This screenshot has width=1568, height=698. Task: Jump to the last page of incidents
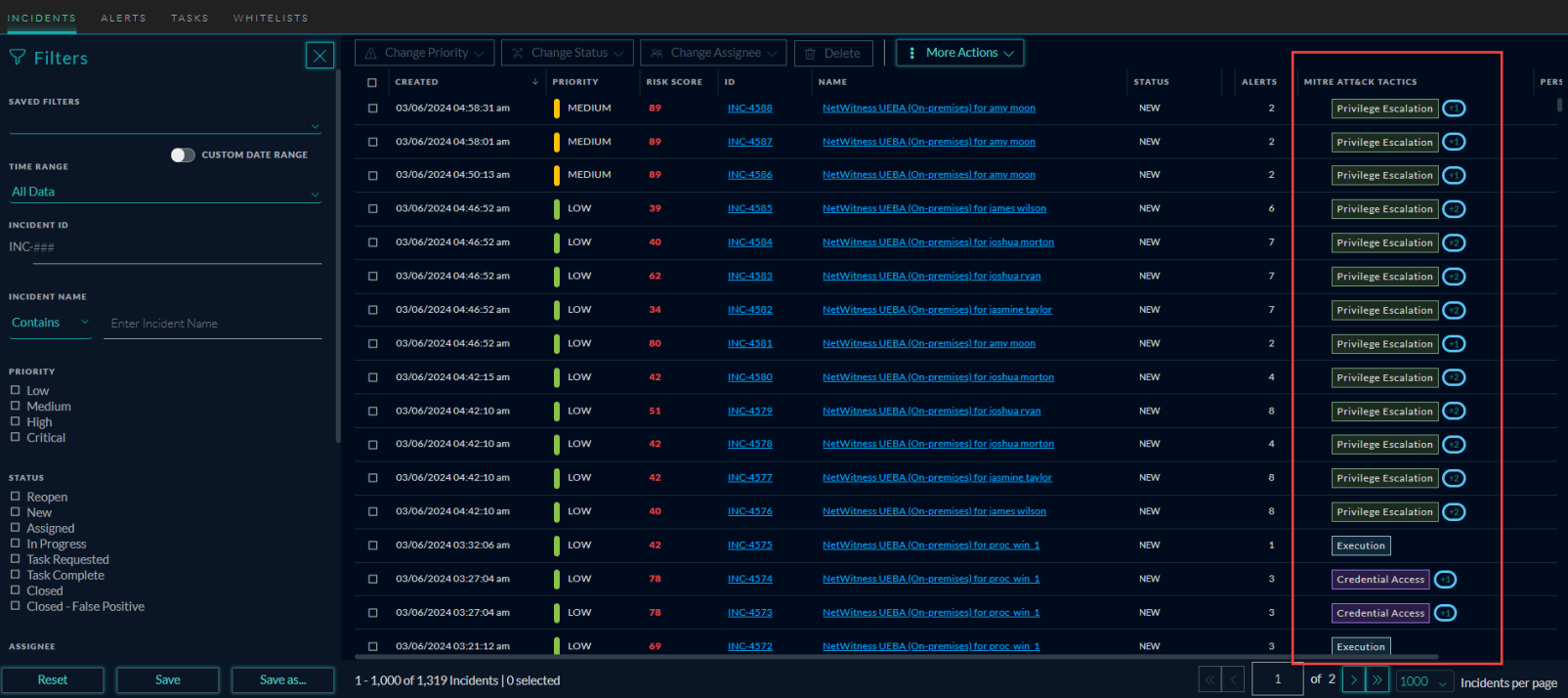coord(1377,679)
